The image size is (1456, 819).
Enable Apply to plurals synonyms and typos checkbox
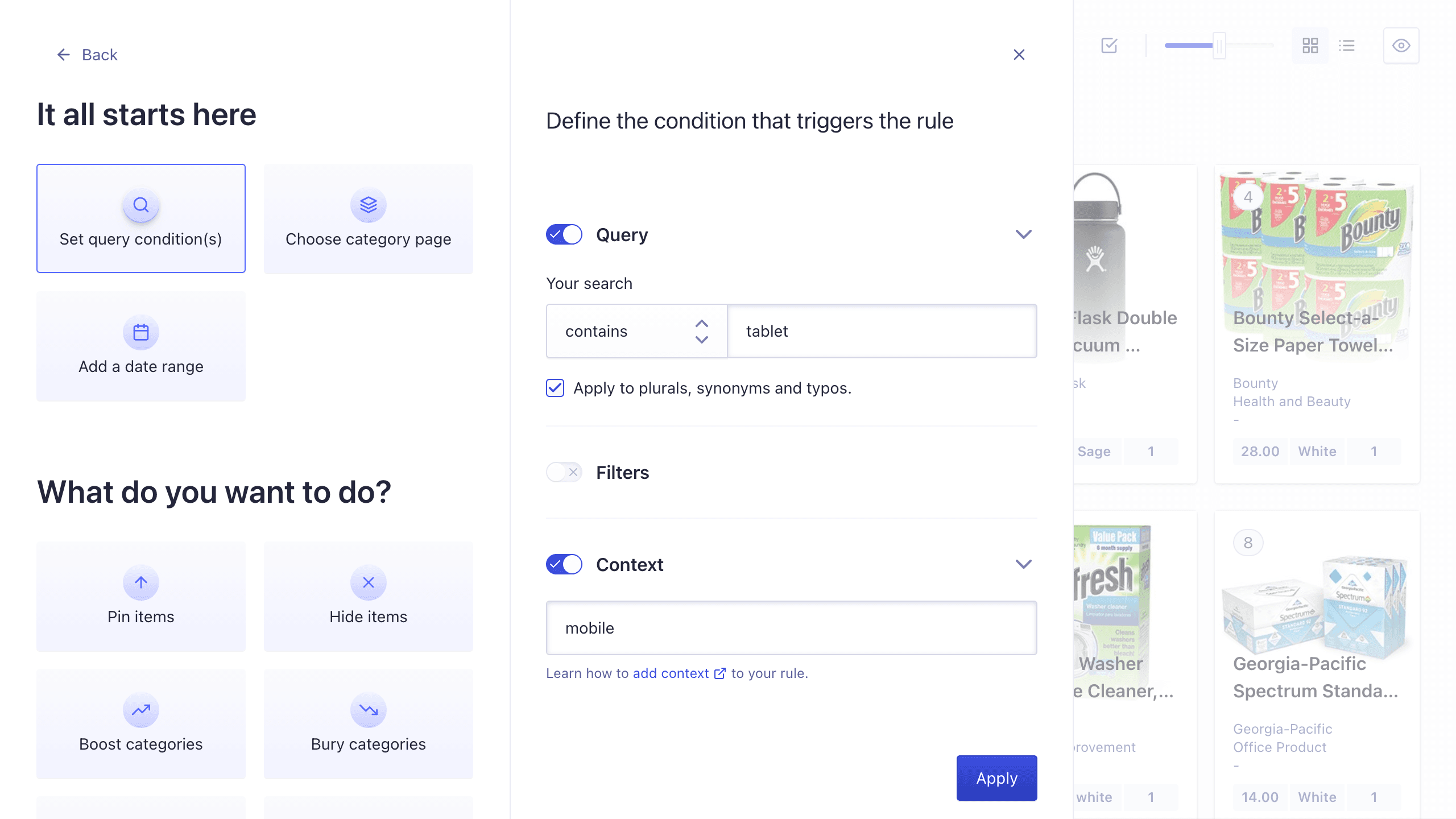click(x=556, y=388)
